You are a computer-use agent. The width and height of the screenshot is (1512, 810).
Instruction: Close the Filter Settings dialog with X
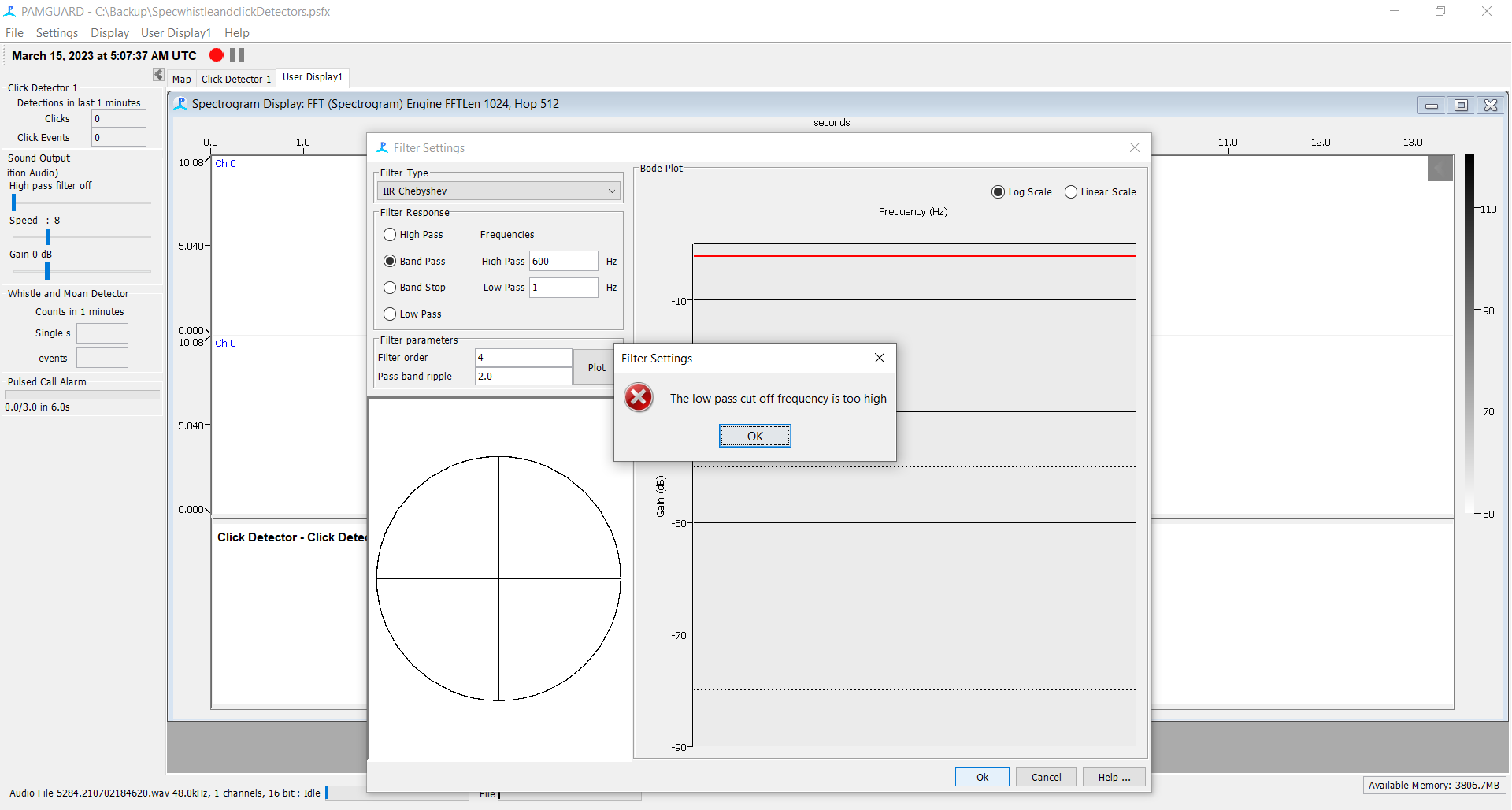[1135, 148]
